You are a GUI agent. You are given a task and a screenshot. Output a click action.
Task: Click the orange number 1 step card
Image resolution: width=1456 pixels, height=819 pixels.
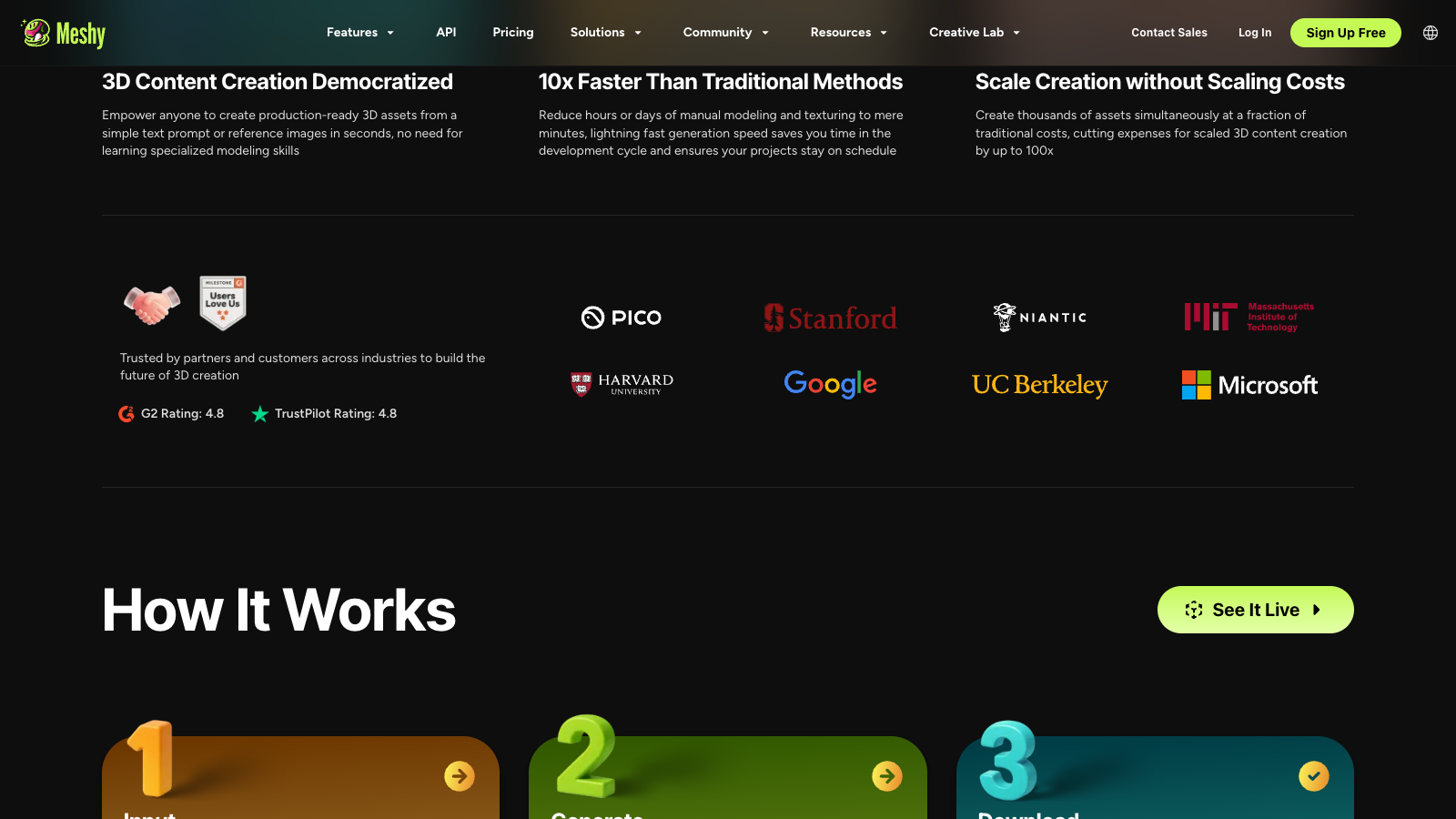pyautogui.click(x=300, y=777)
